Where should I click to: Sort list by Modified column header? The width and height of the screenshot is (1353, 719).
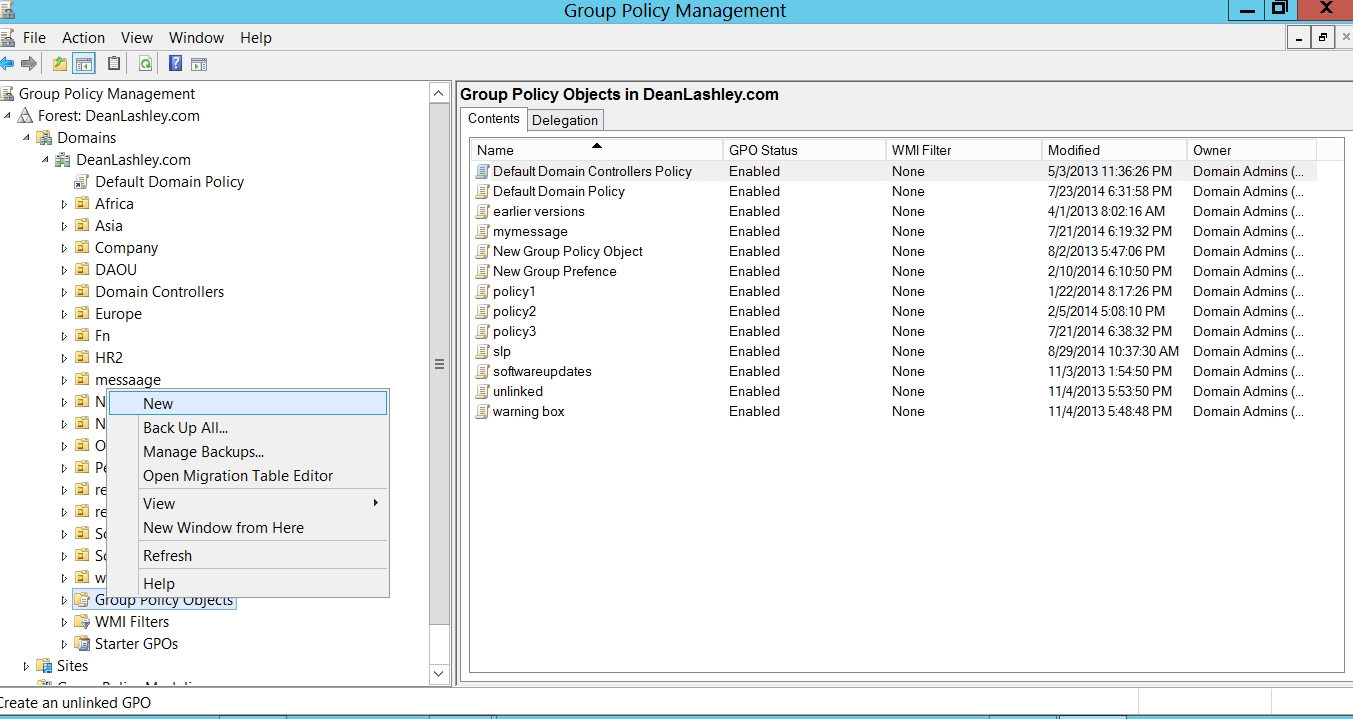(x=1073, y=150)
